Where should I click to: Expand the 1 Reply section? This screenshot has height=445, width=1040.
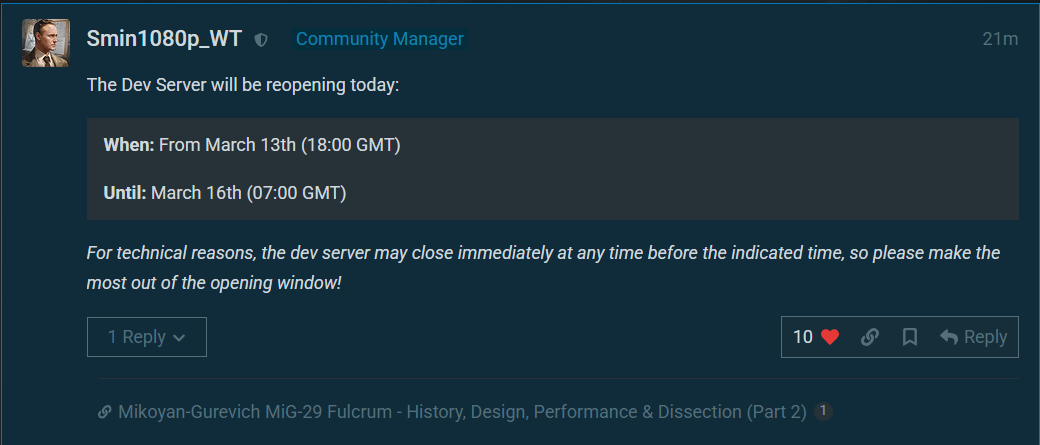(x=146, y=337)
